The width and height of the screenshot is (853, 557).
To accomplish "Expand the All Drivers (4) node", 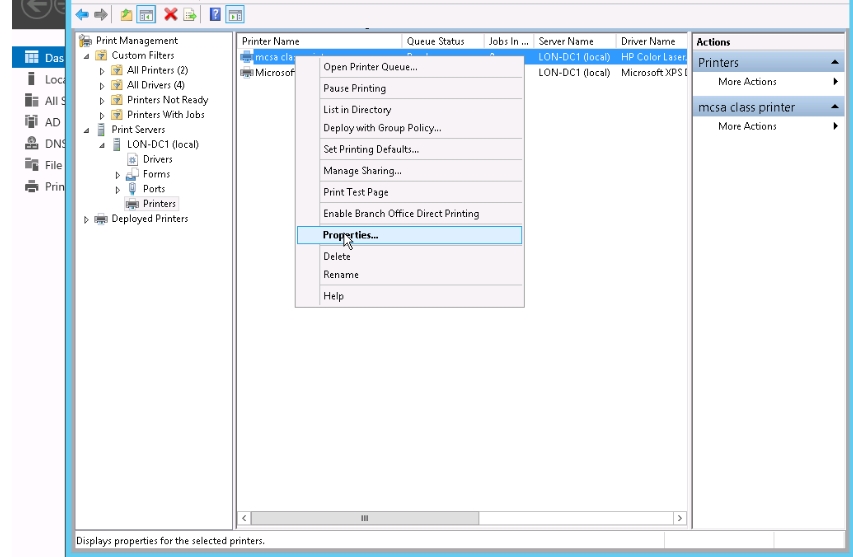I will (102, 85).
